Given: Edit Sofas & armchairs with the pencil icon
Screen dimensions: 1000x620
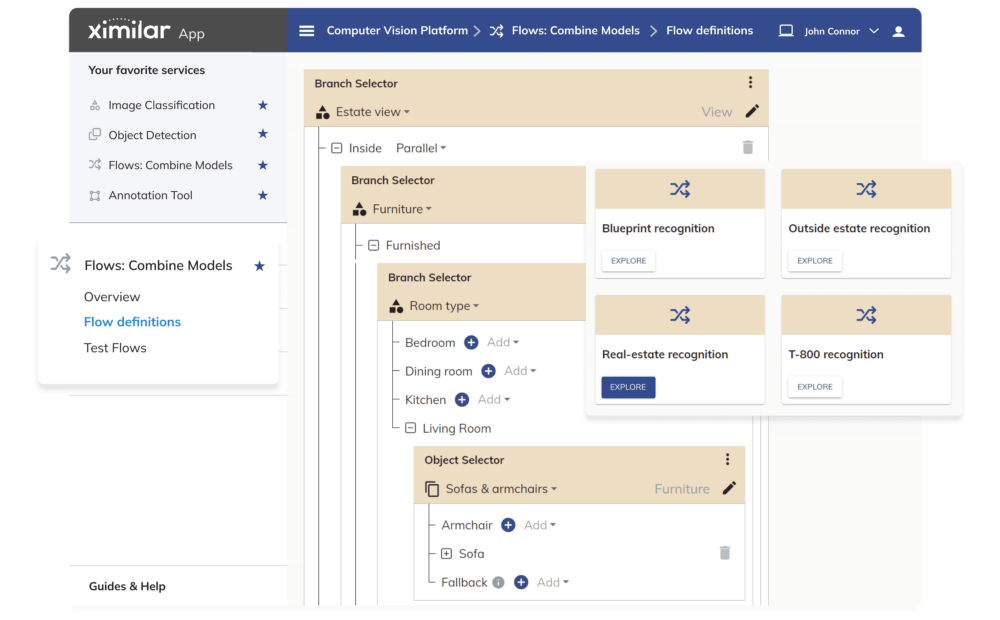Looking at the screenshot, I should pos(729,489).
